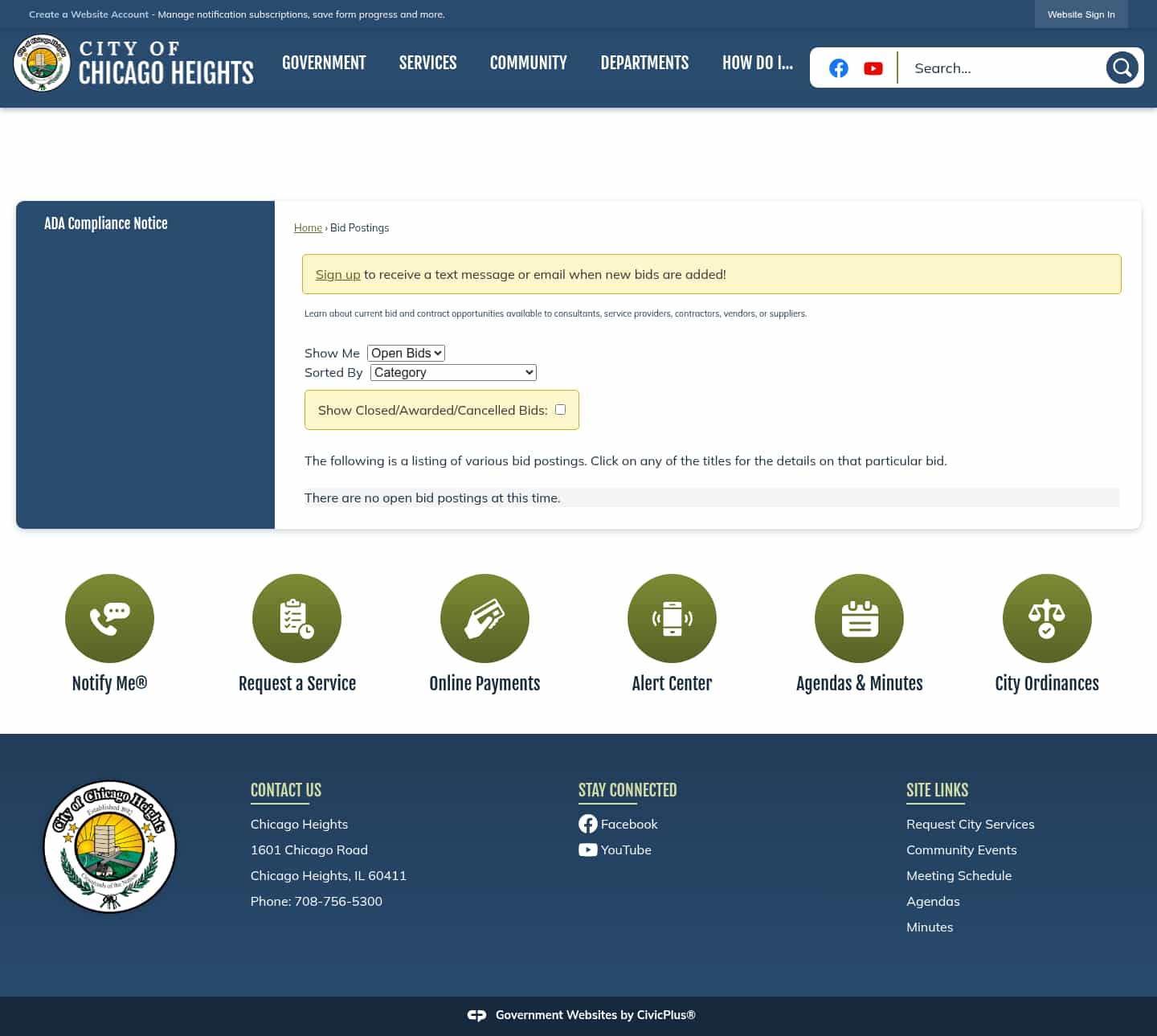Select the Request a Service clipboard icon
Screen dimensions: 1157x1036
[296, 618]
